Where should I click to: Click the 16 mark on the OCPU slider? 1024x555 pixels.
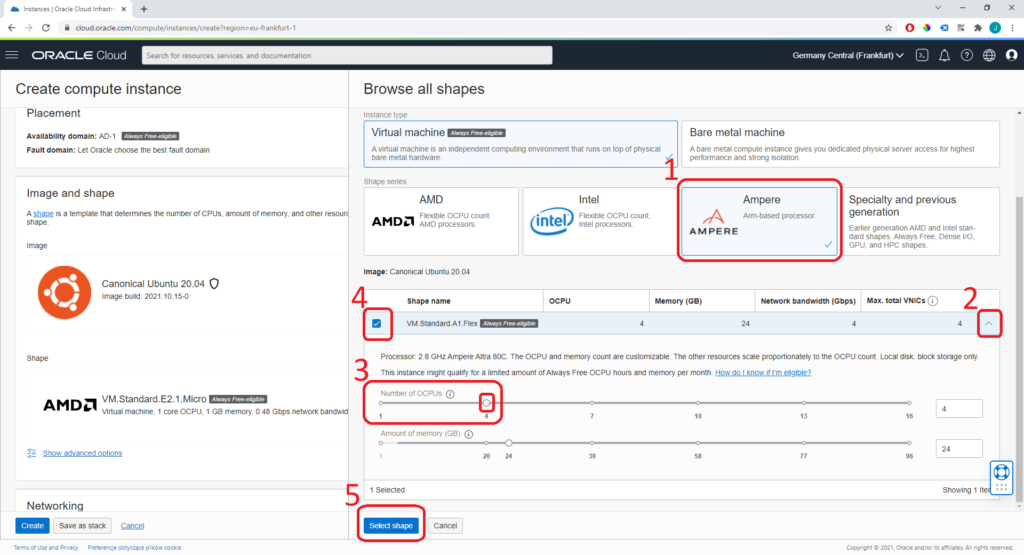click(x=909, y=403)
